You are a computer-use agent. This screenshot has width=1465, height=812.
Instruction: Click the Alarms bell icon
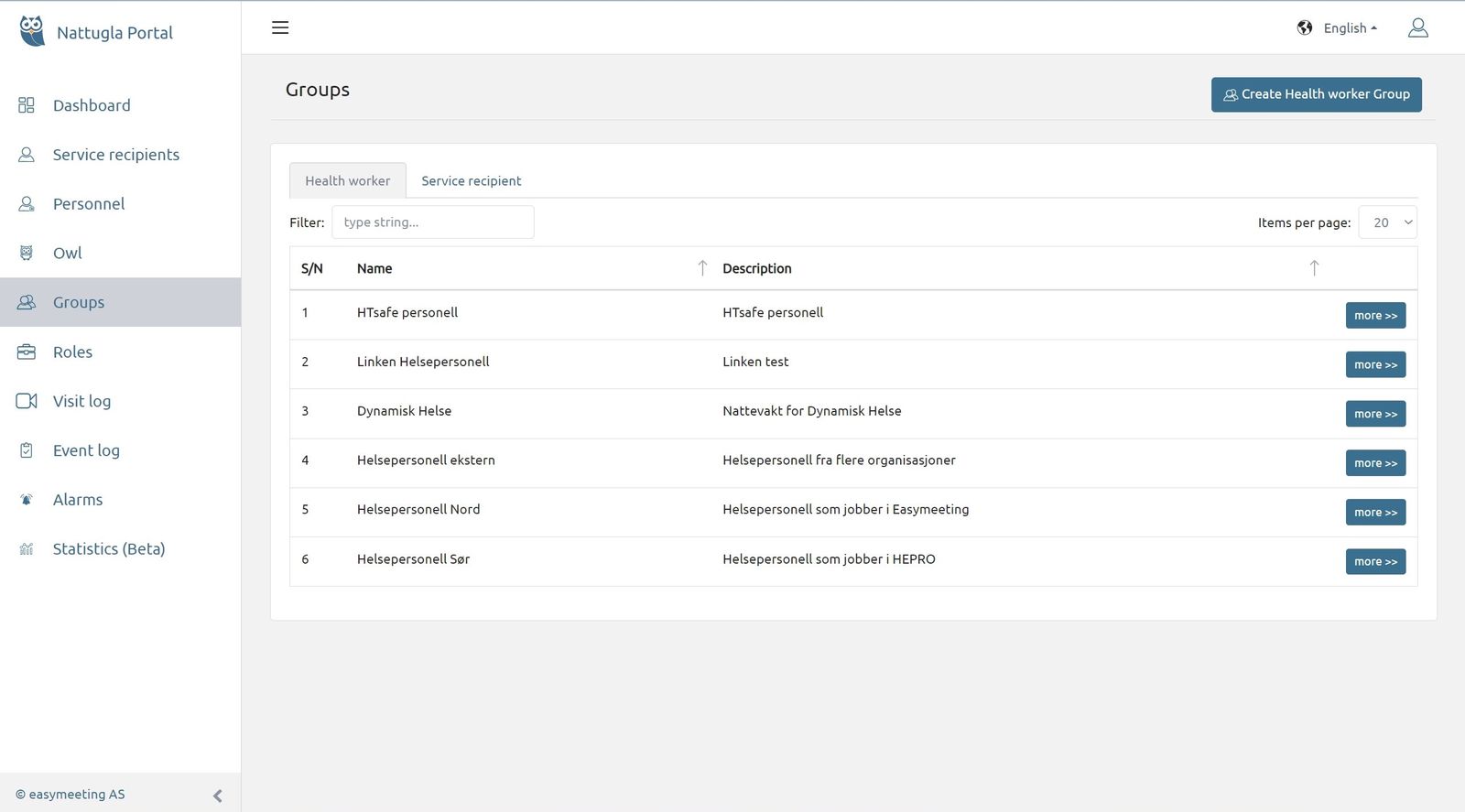point(27,500)
